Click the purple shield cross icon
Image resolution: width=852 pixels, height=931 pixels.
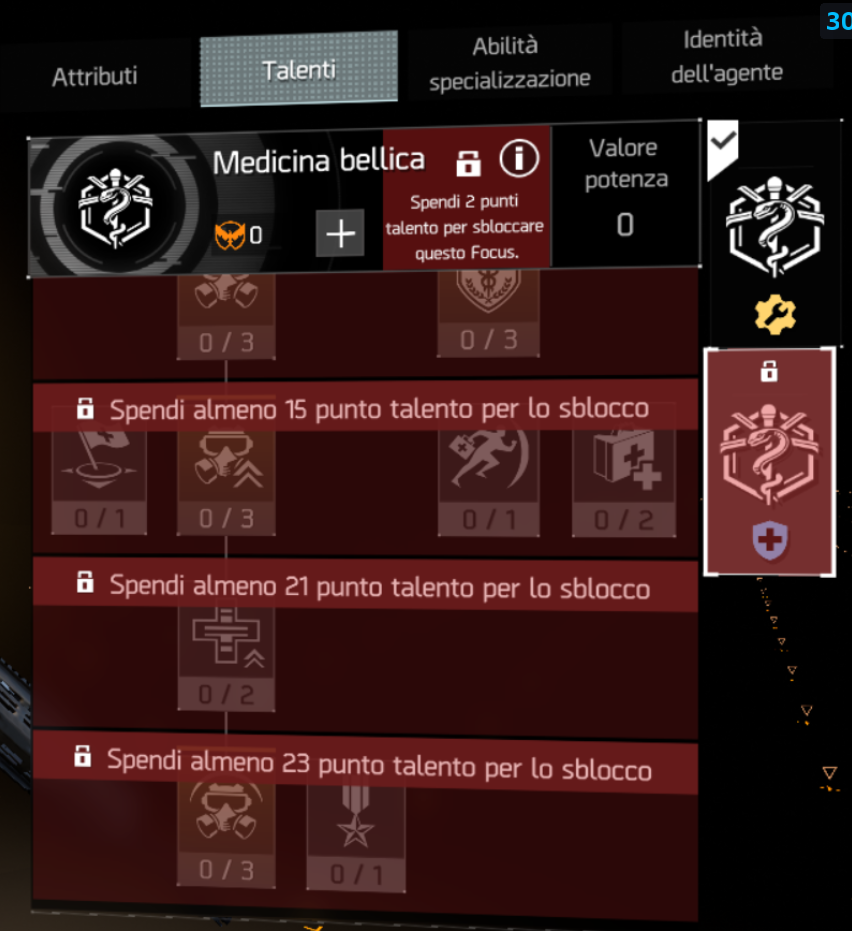coord(770,540)
